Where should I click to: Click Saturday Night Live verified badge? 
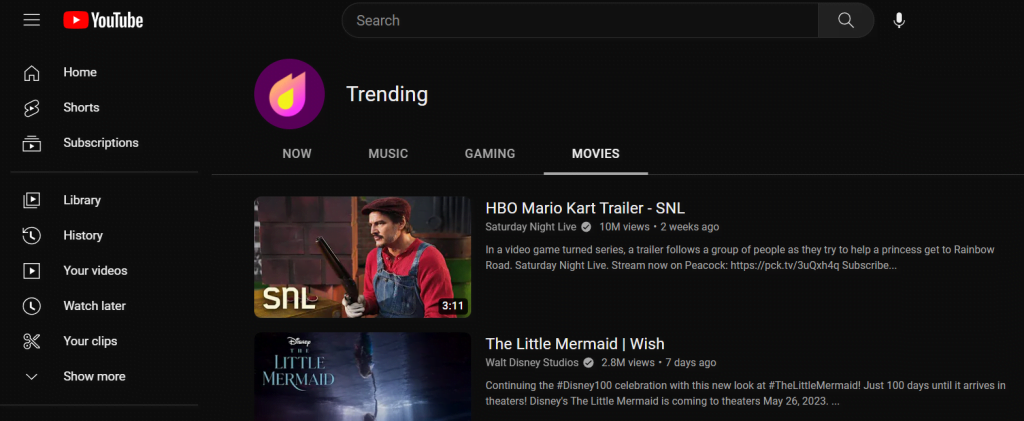(586, 227)
